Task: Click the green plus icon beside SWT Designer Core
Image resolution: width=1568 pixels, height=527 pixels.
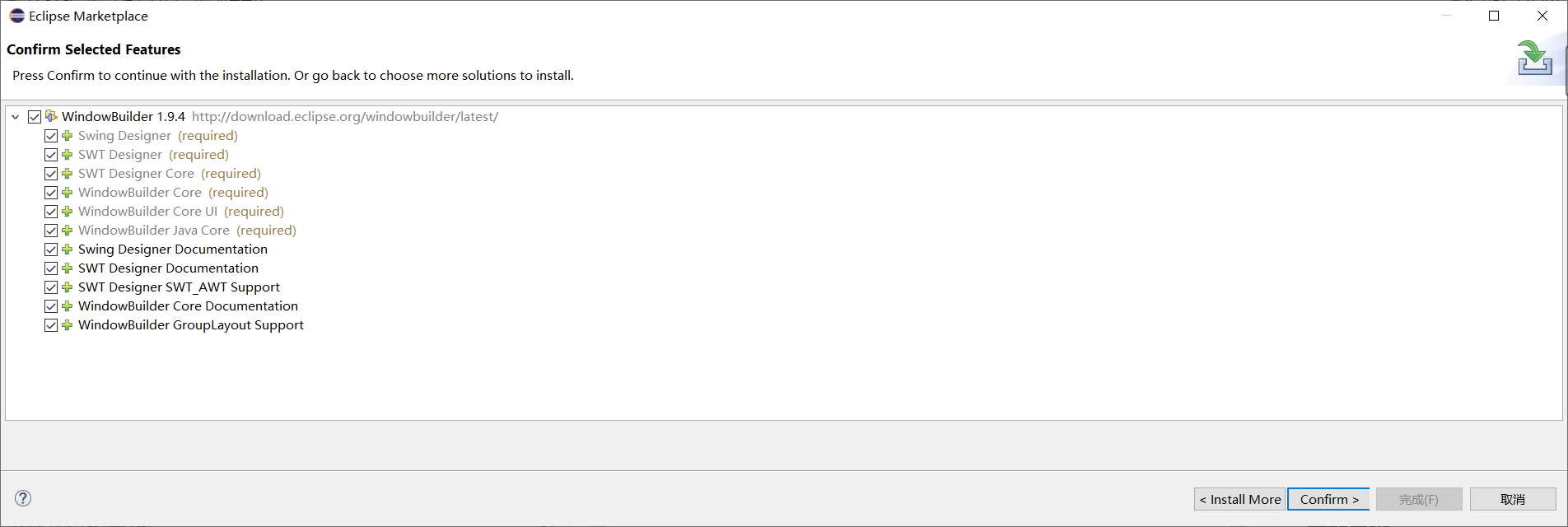Action: (66, 173)
